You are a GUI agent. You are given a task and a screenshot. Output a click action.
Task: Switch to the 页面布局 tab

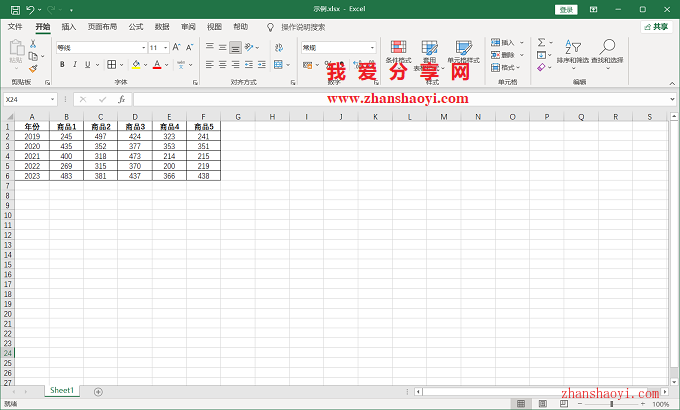102,27
